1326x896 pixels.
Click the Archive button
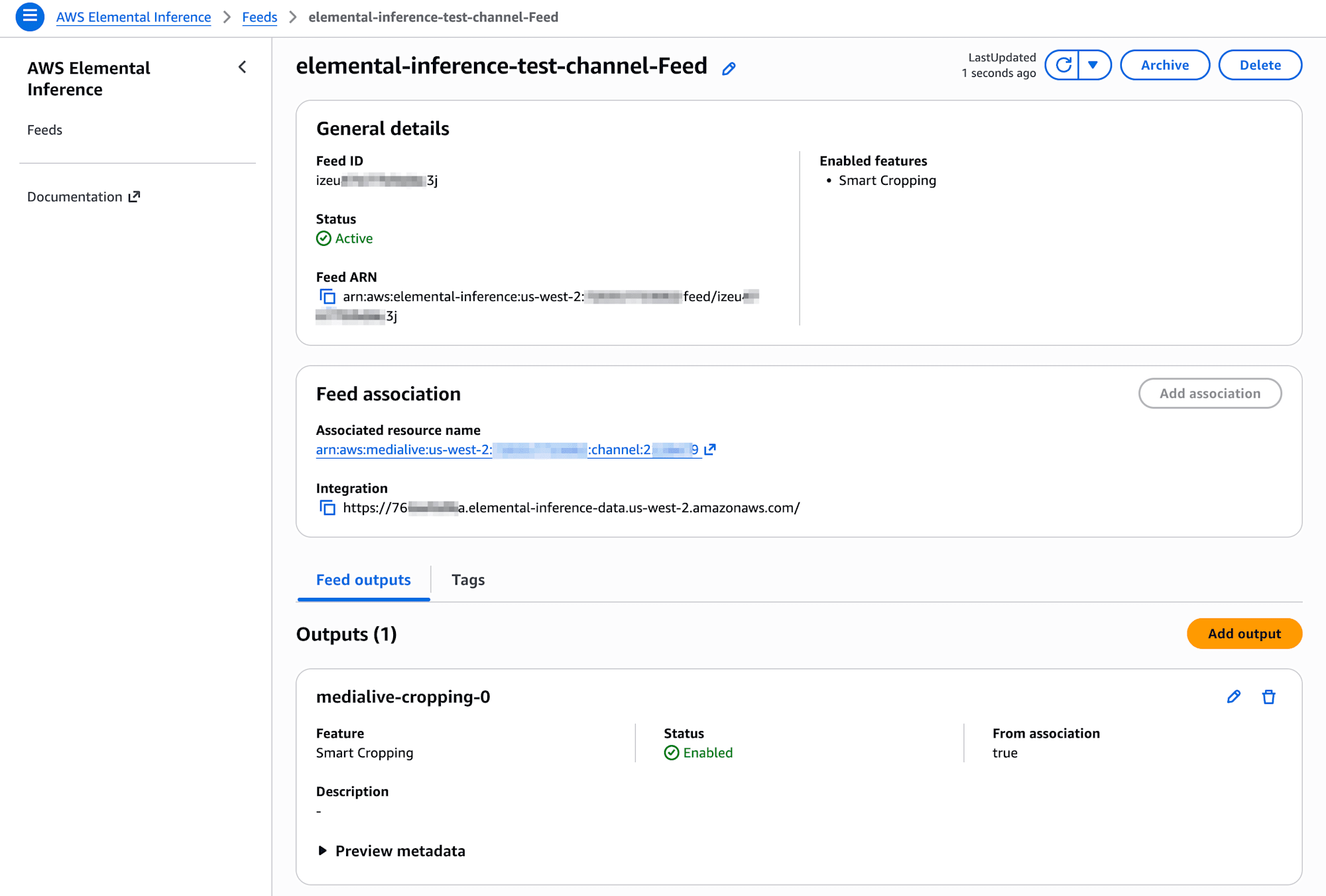point(1164,65)
